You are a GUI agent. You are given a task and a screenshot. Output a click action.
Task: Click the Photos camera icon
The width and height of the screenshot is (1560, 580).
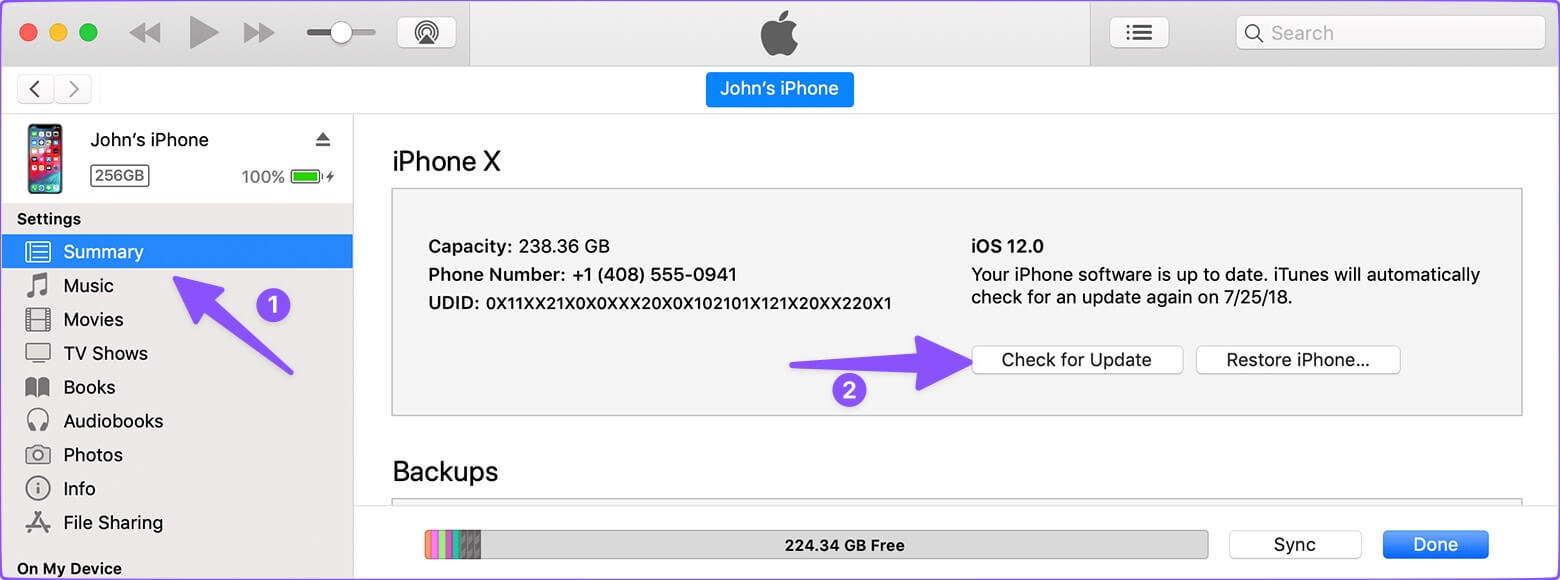click(x=38, y=455)
